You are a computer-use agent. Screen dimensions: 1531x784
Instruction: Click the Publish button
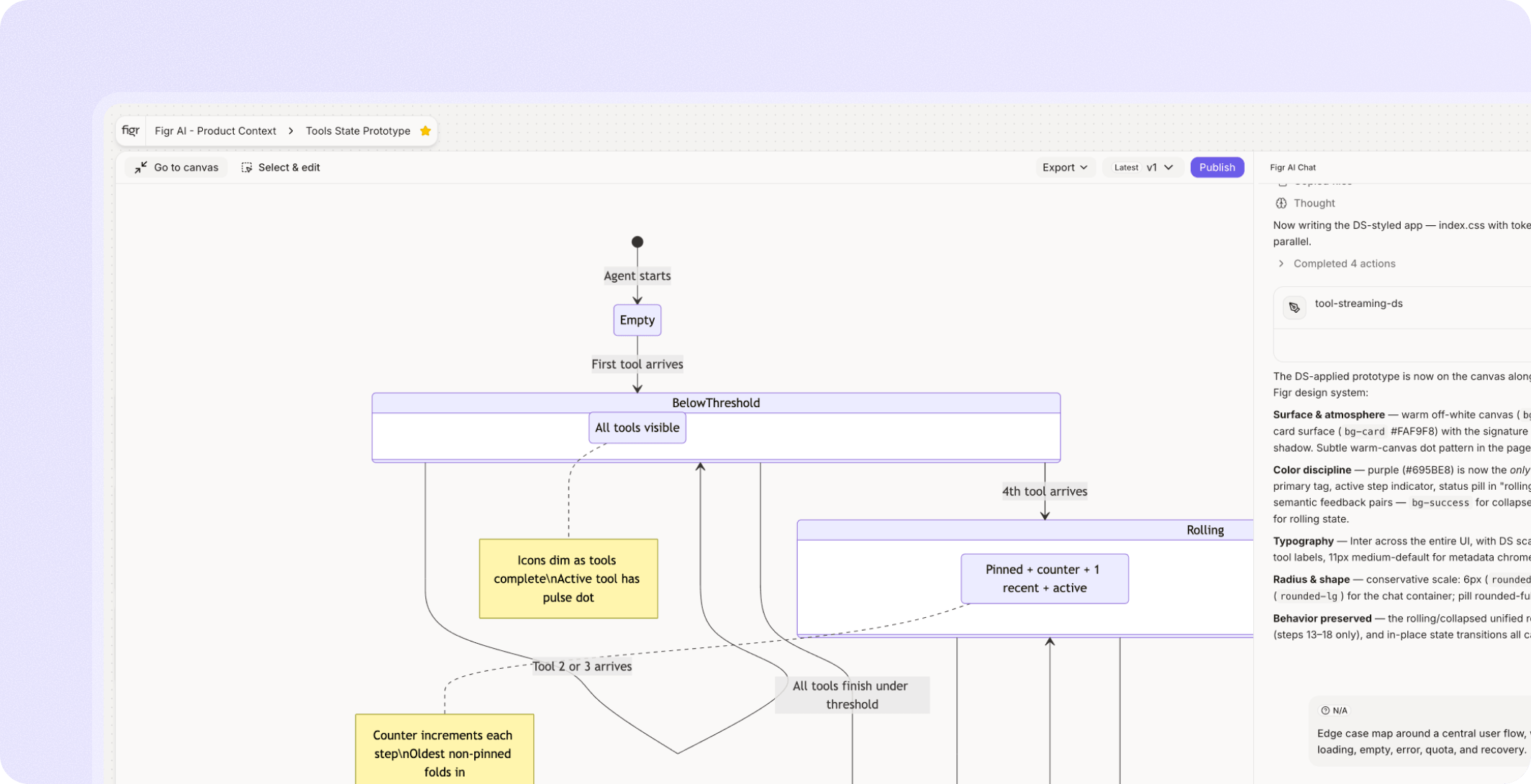click(x=1217, y=168)
